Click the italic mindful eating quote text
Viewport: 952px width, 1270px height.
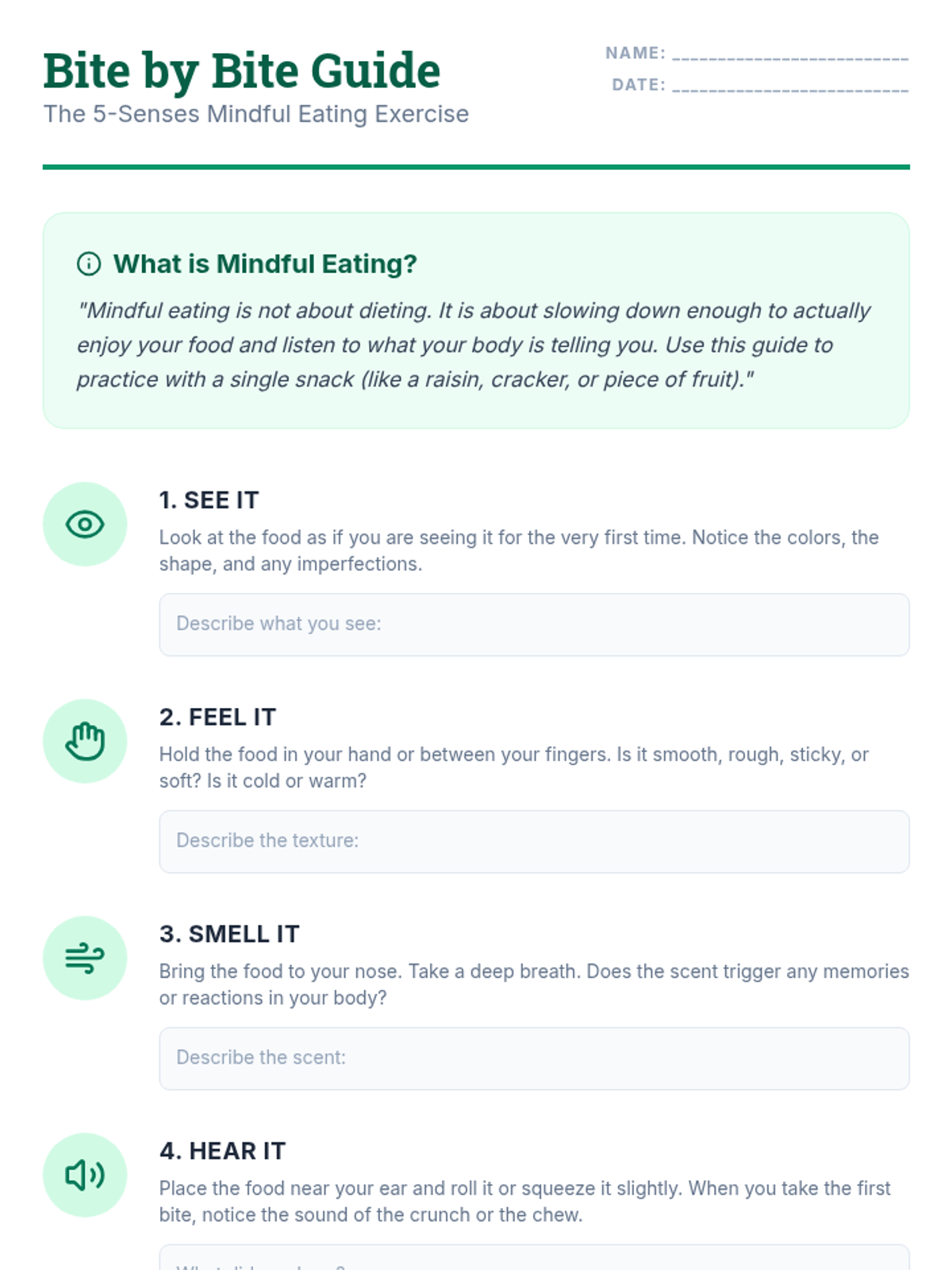click(474, 344)
